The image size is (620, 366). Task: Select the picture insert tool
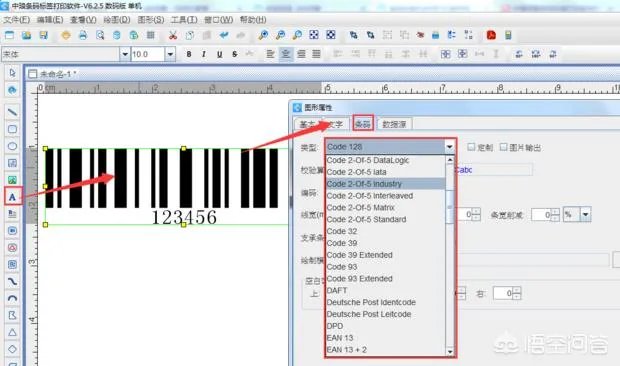(12, 180)
